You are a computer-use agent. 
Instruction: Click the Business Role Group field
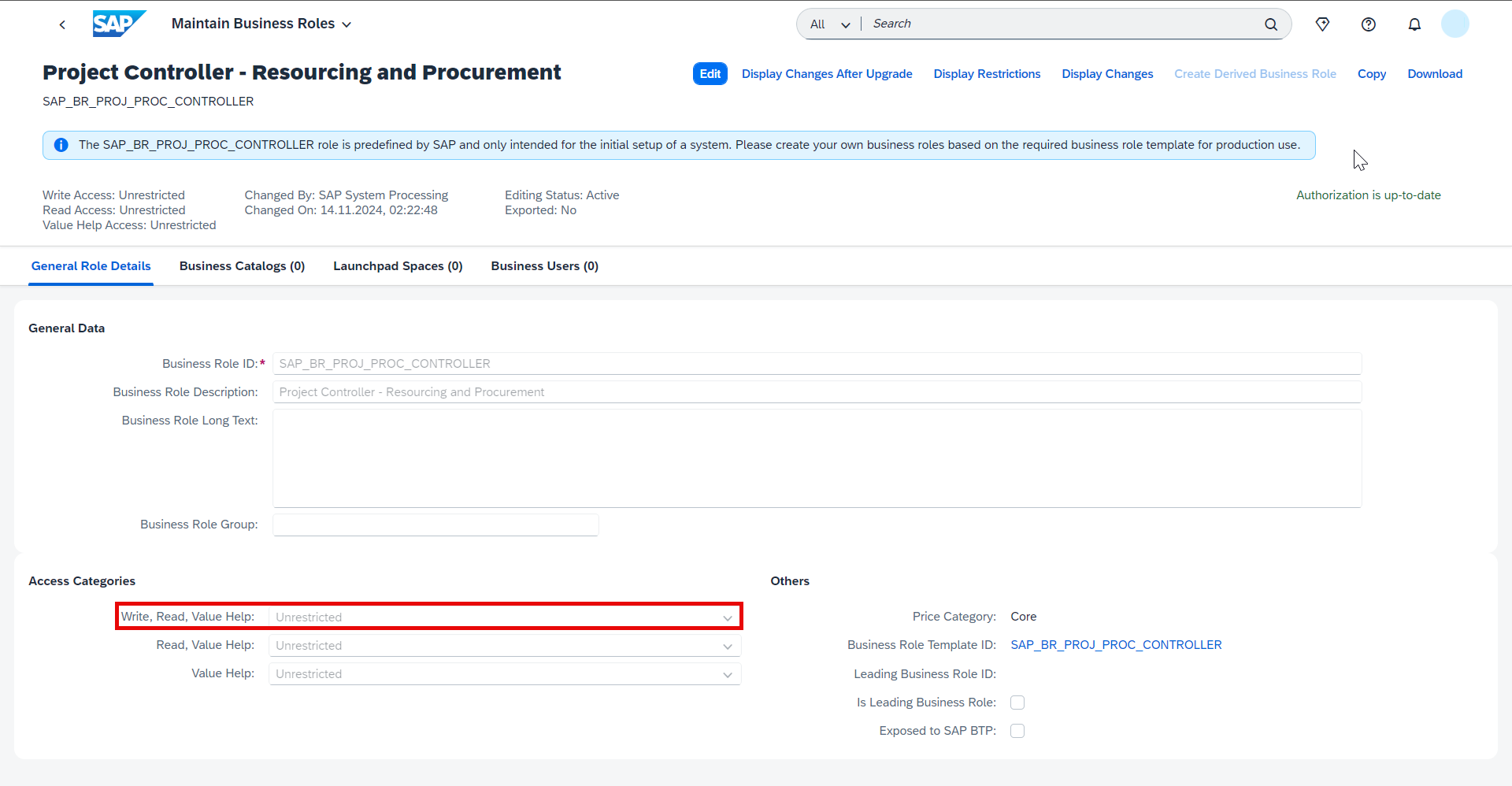tap(435, 525)
